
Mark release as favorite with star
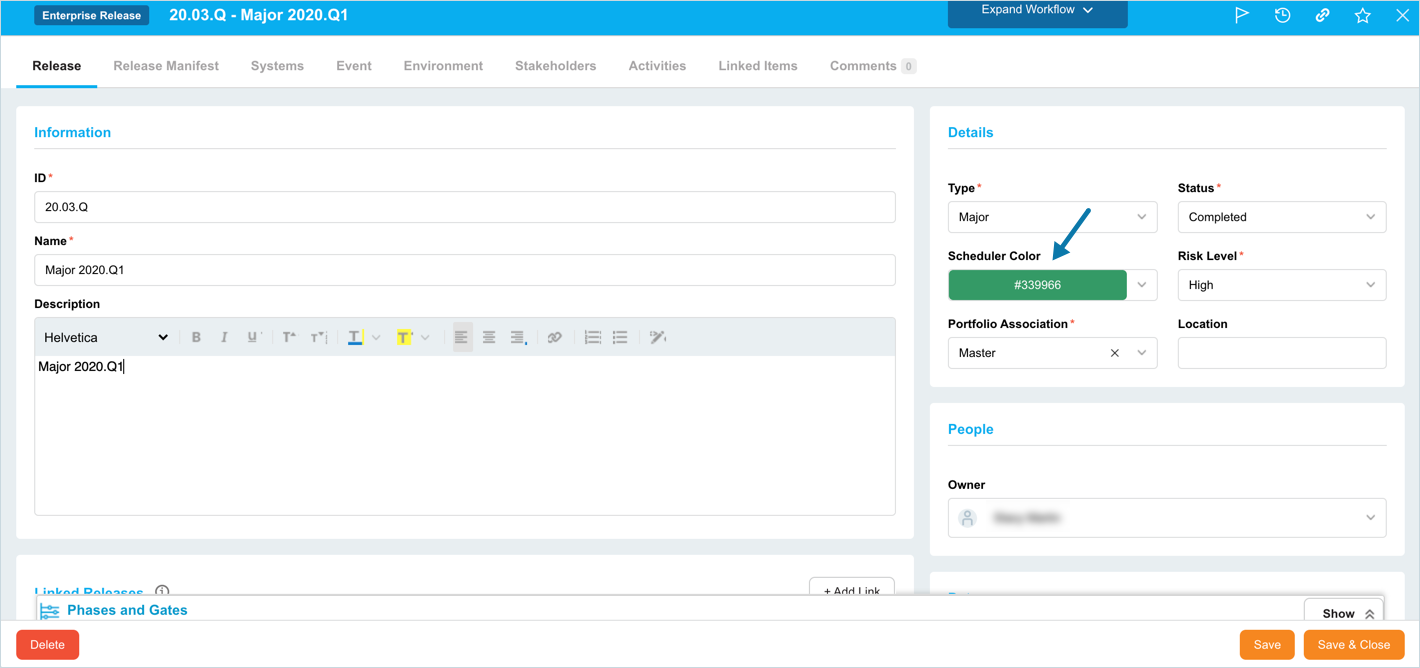1362,15
